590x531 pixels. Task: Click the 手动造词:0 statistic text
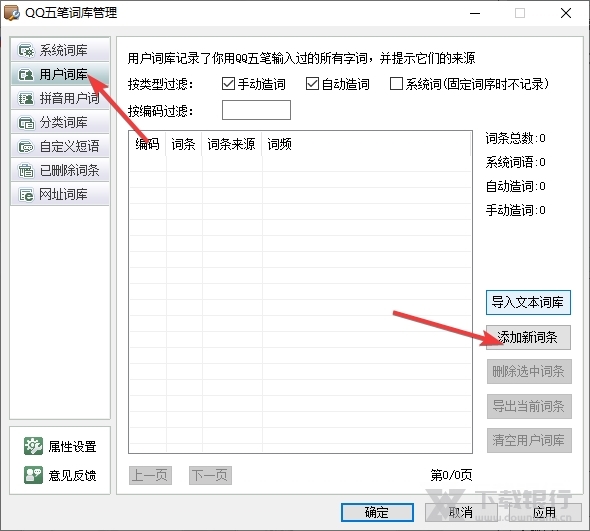pos(515,210)
